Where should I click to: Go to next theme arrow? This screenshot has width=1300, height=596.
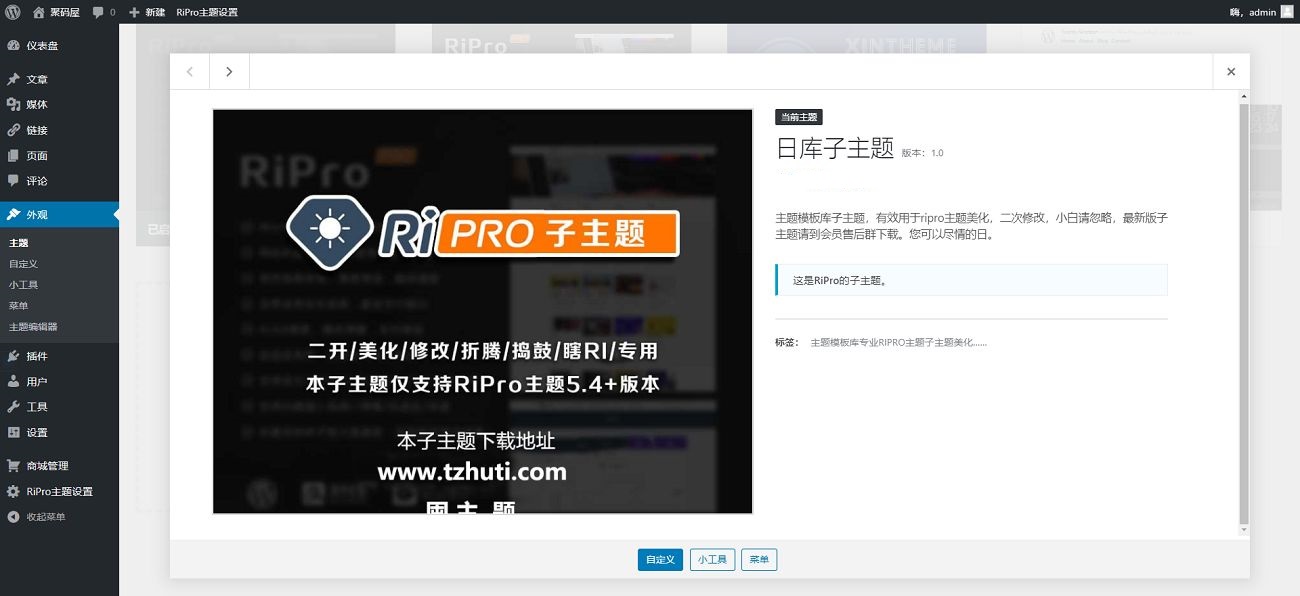(x=229, y=72)
